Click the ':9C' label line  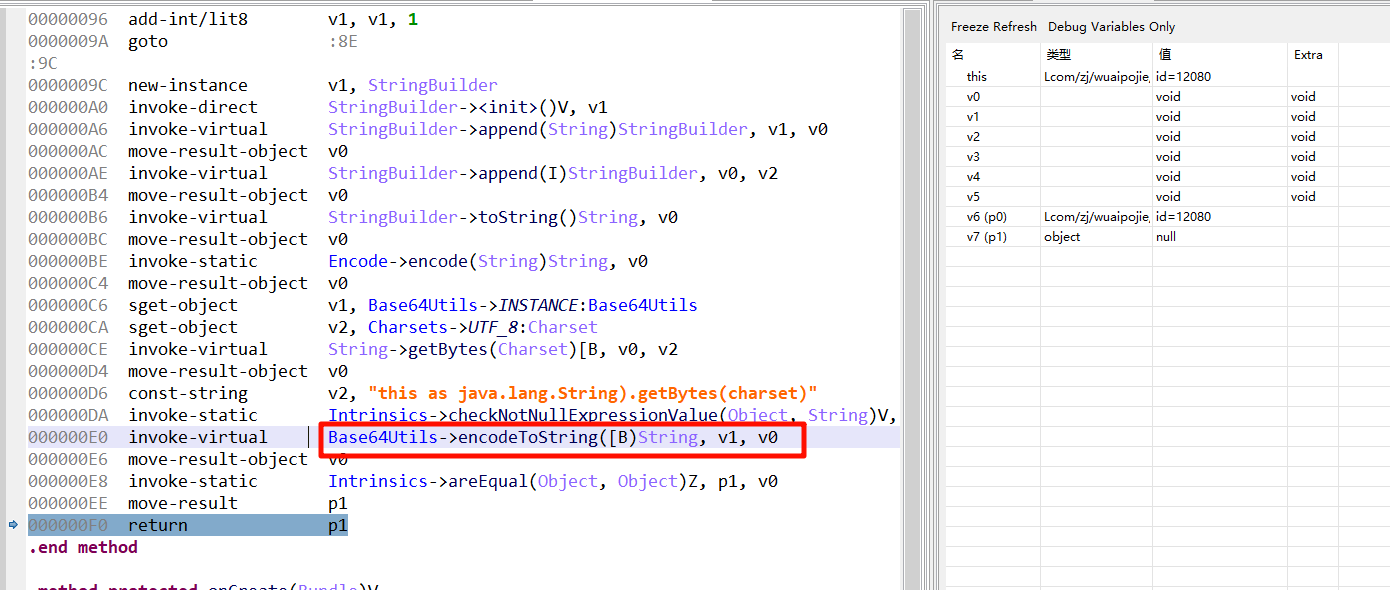click(x=43, y=63)
